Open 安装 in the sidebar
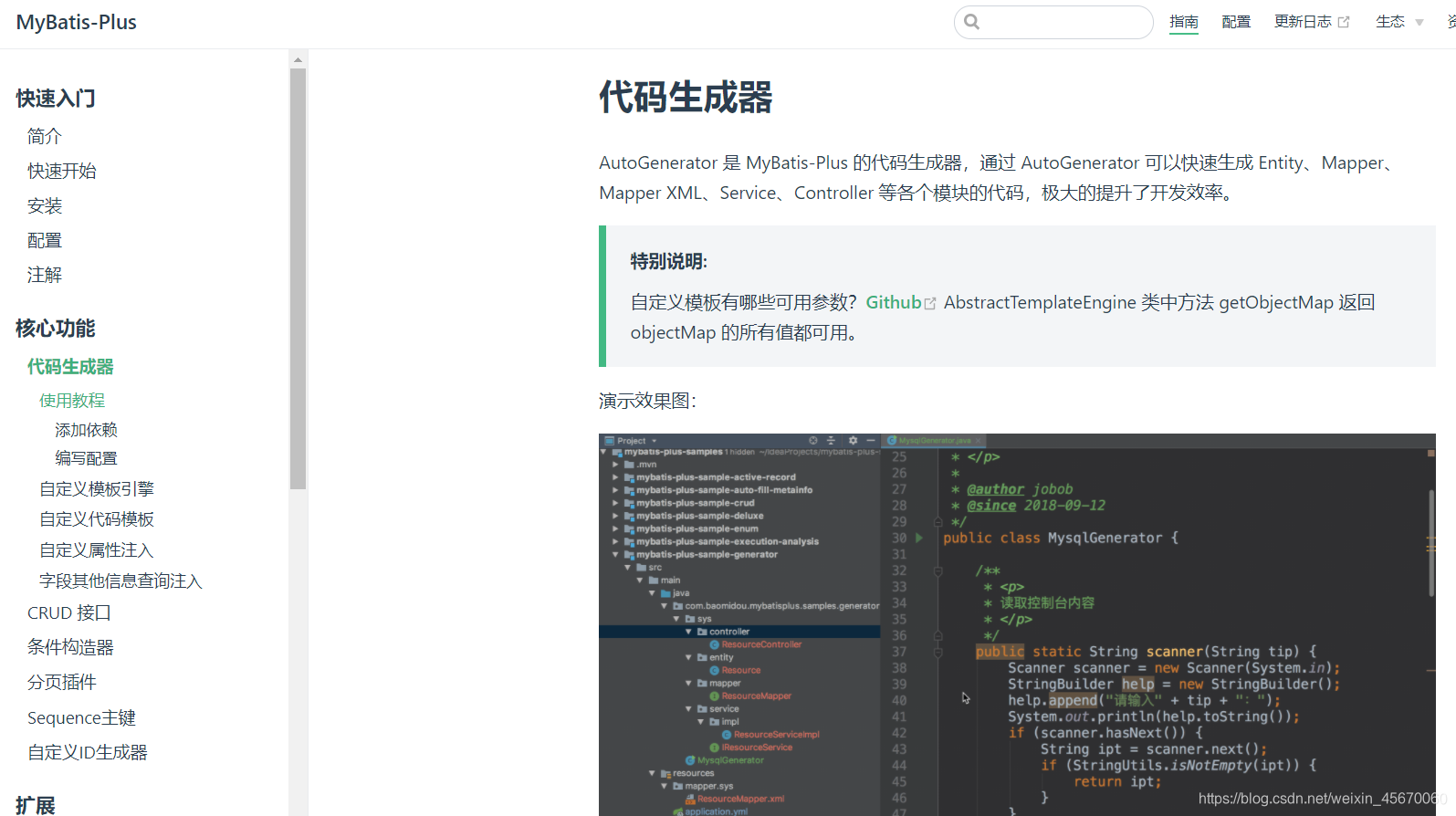This screenshot has width=1456, height=816. coord(45,205)
